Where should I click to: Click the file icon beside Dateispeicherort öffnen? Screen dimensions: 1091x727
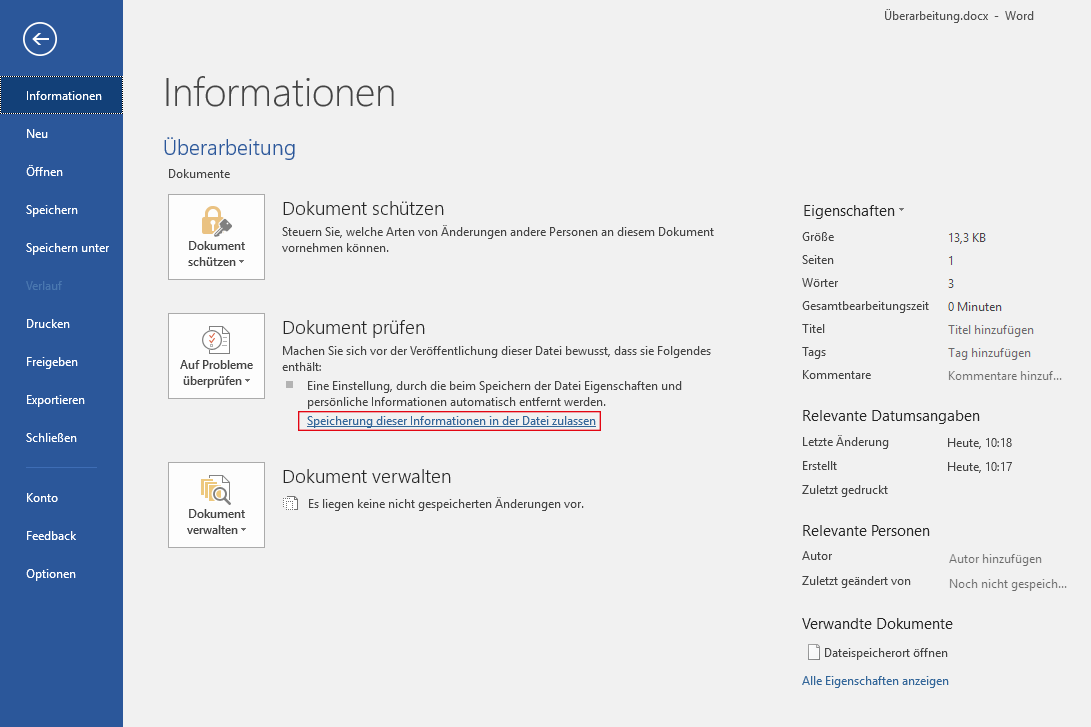(813, 653)
